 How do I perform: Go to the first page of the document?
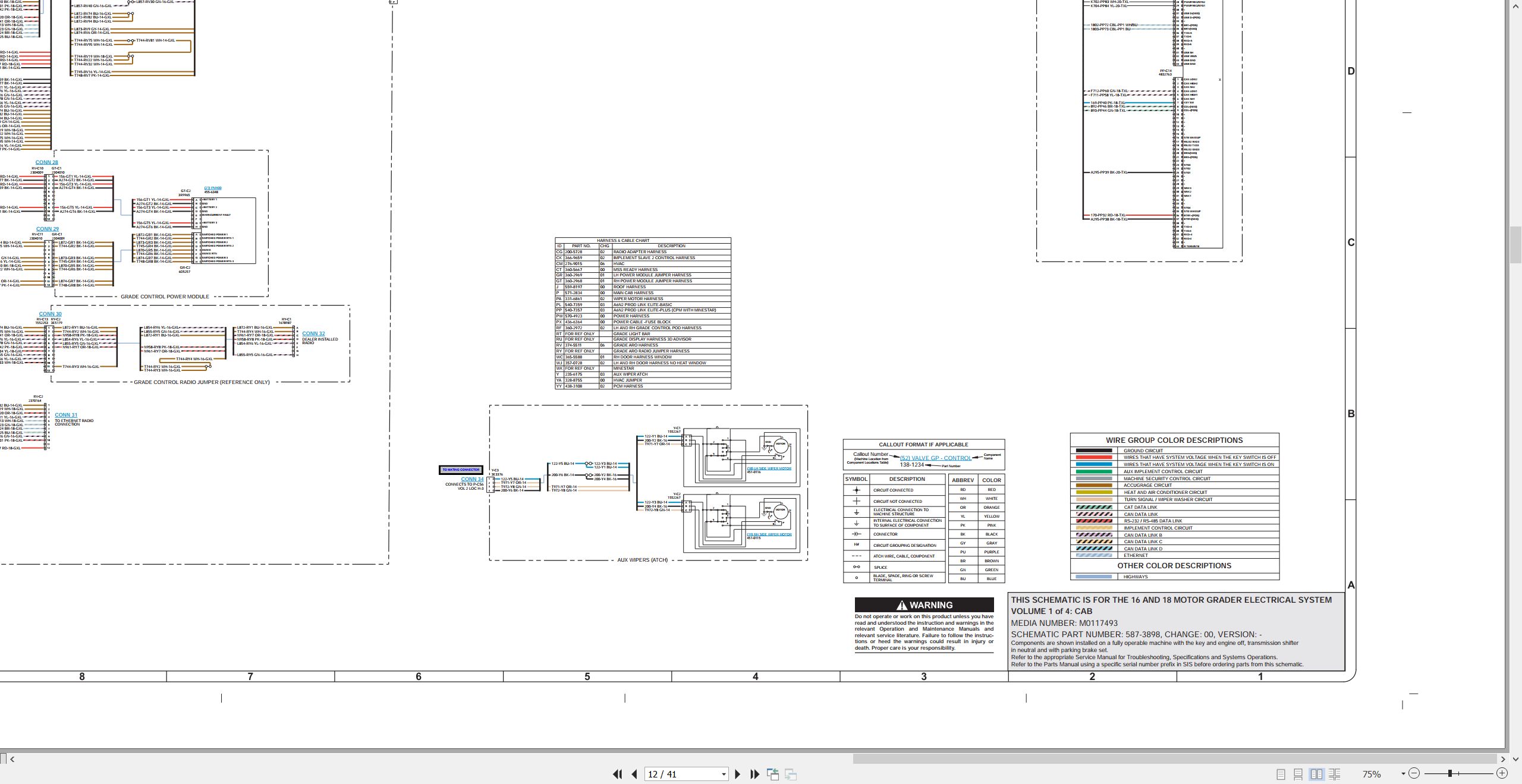pos(617,774)
